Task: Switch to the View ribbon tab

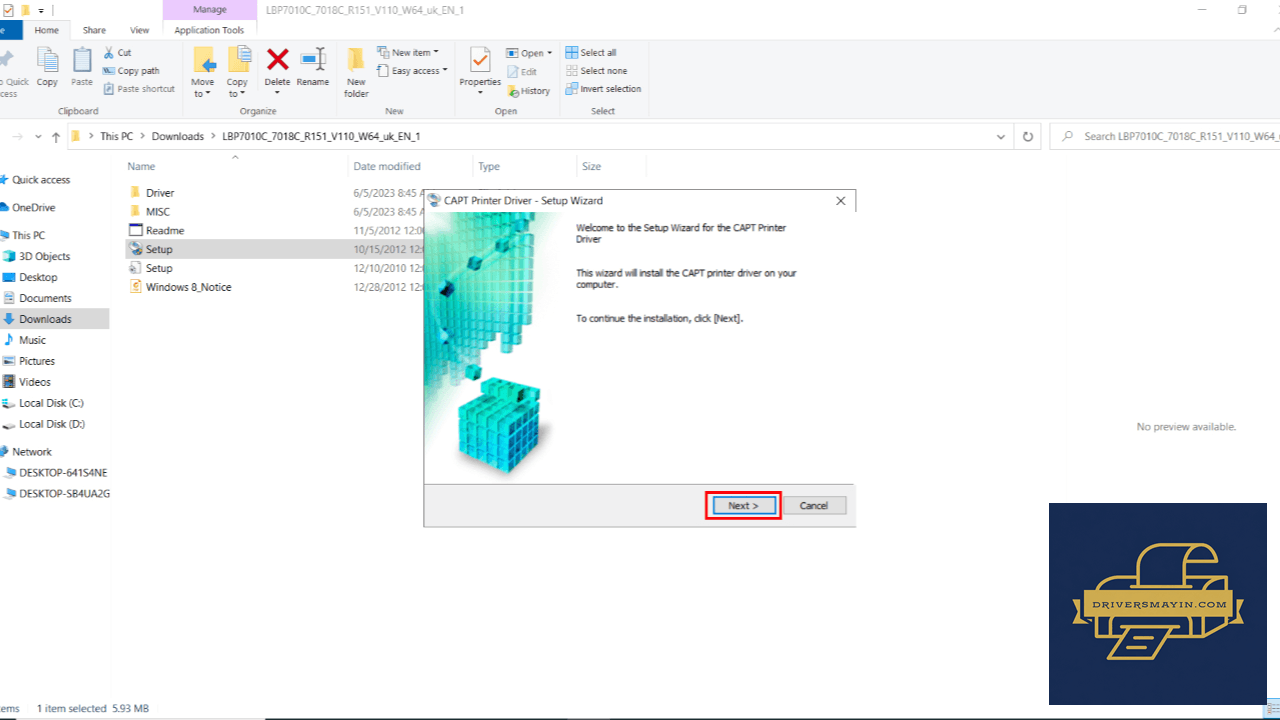Action: pos(140,30)
